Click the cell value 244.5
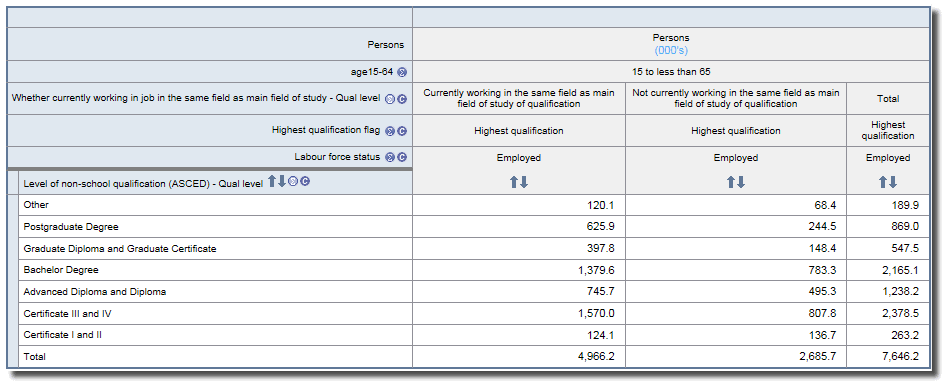 822,227
